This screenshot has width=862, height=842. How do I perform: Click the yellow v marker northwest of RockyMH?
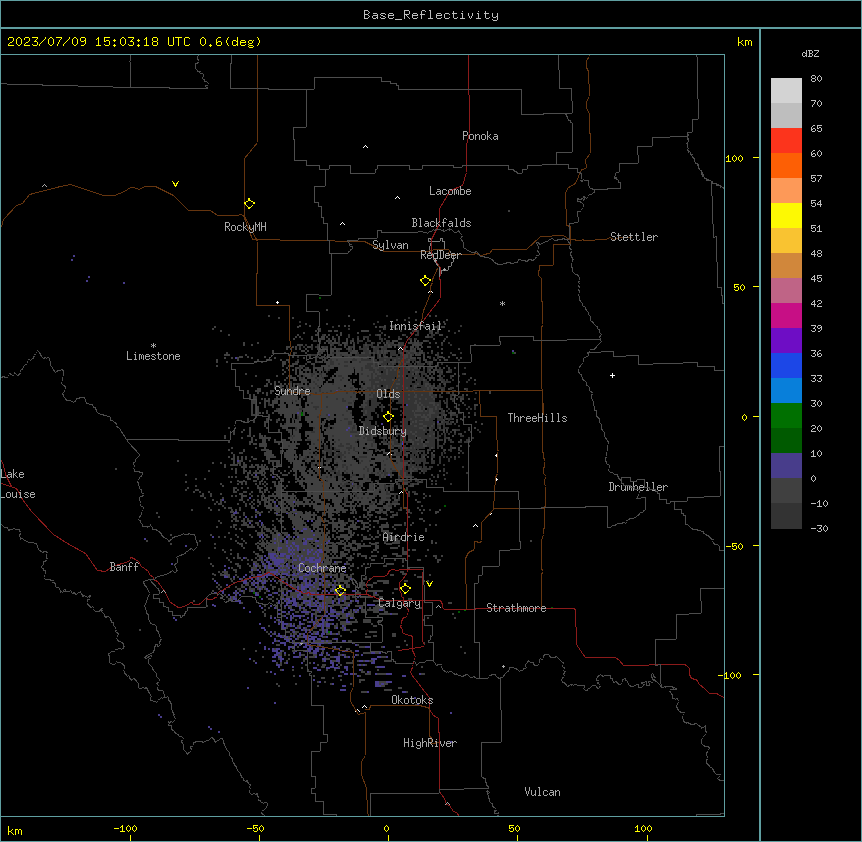click(175, 184)
